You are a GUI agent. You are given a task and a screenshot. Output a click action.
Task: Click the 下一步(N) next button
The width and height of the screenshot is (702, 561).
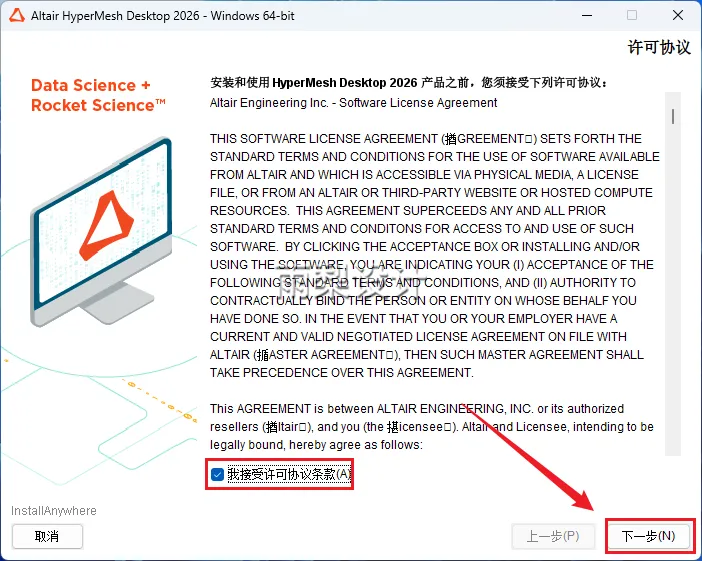(648, 536)
